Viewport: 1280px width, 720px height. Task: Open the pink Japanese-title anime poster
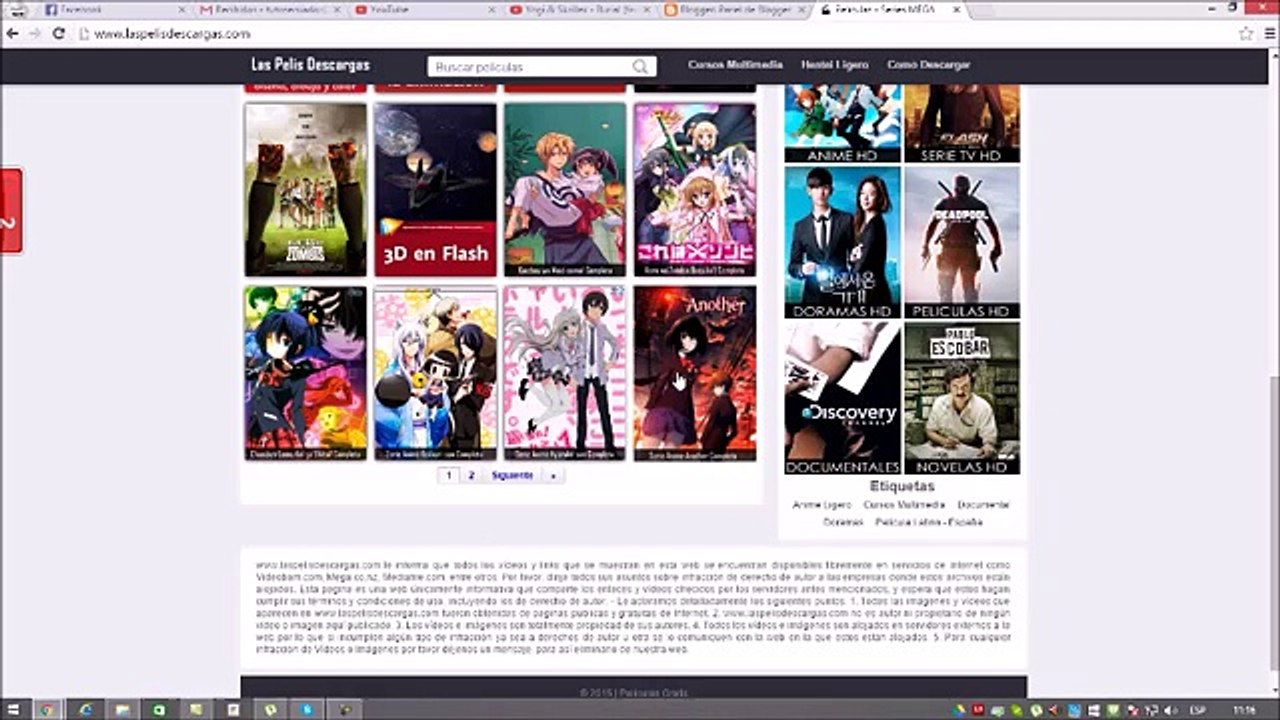pos(695,190)
